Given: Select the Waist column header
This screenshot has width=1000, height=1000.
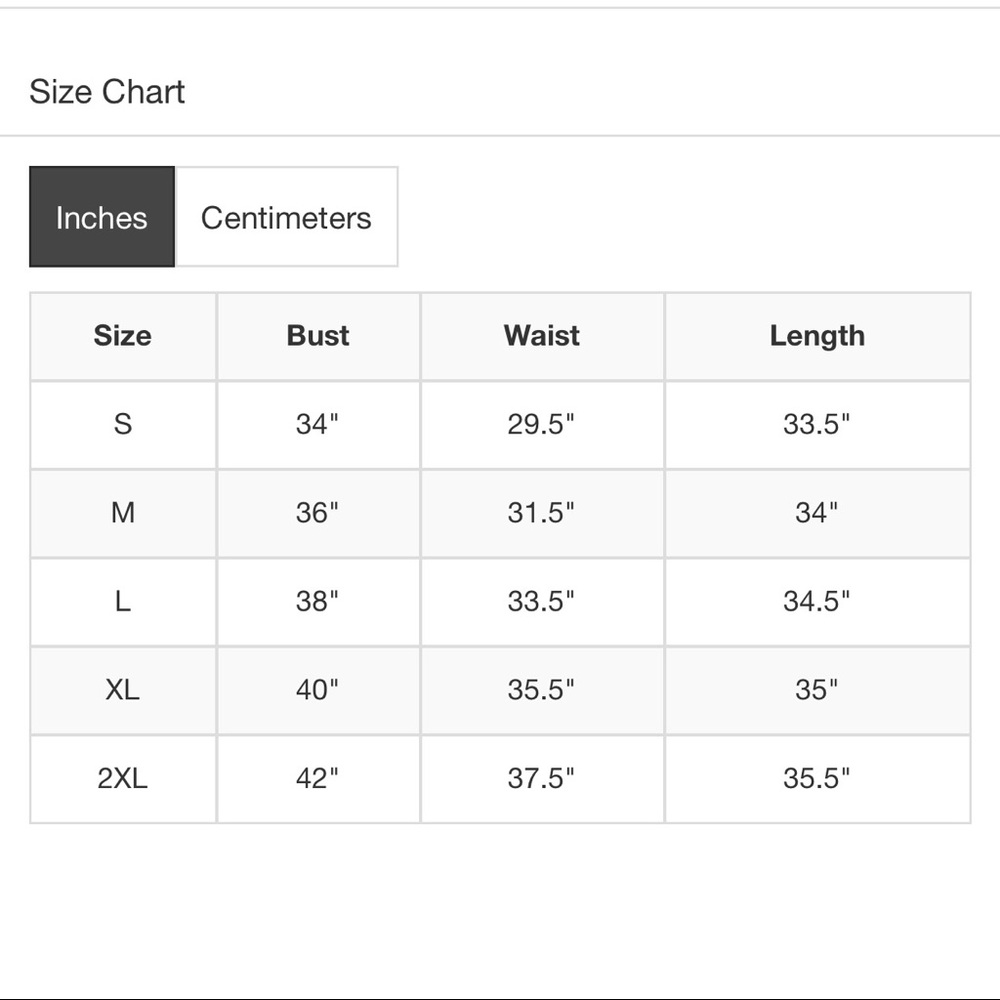Looking at the screenshot, I should [542, 336].
